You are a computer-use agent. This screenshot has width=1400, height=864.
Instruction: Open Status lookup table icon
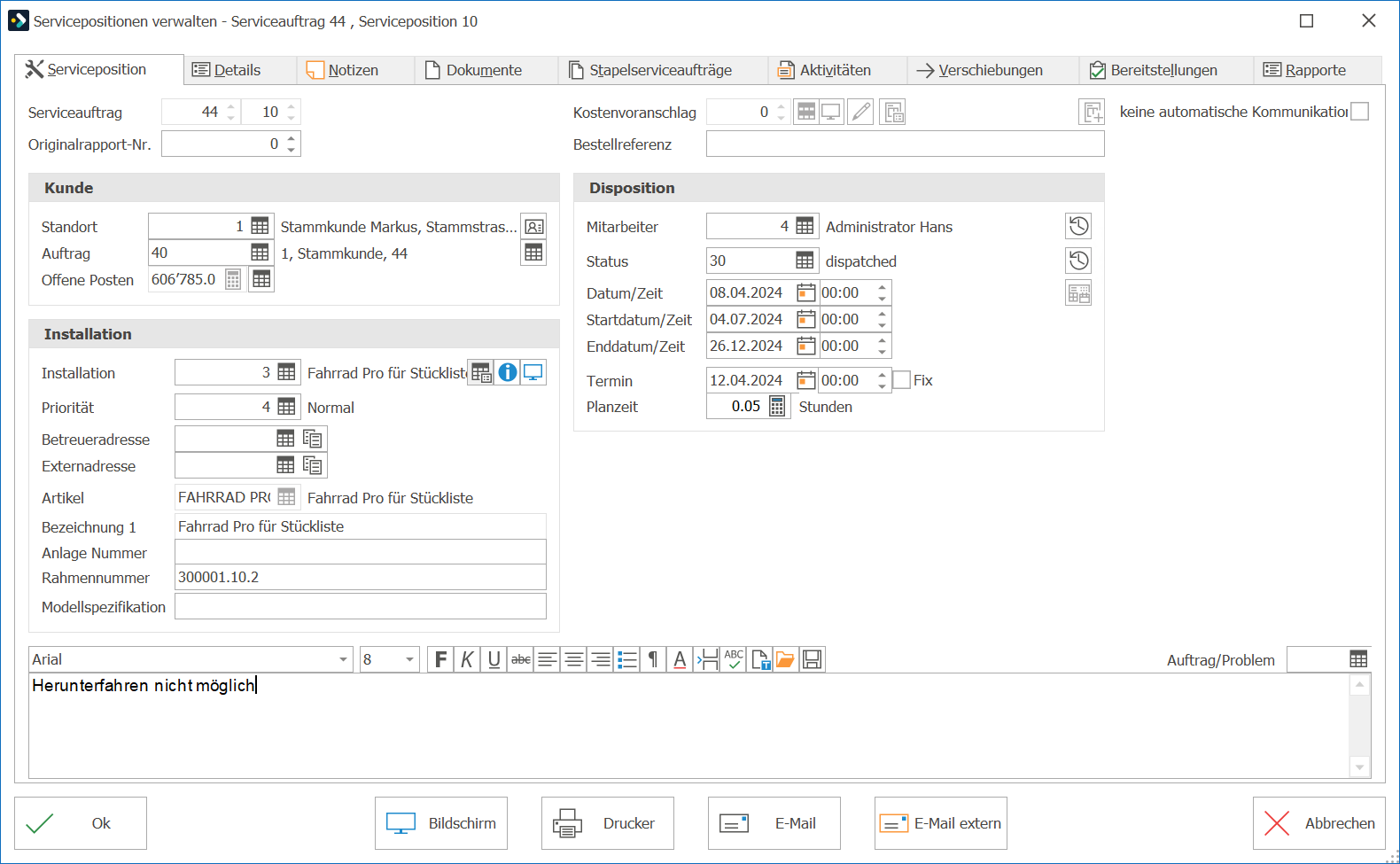805,261
